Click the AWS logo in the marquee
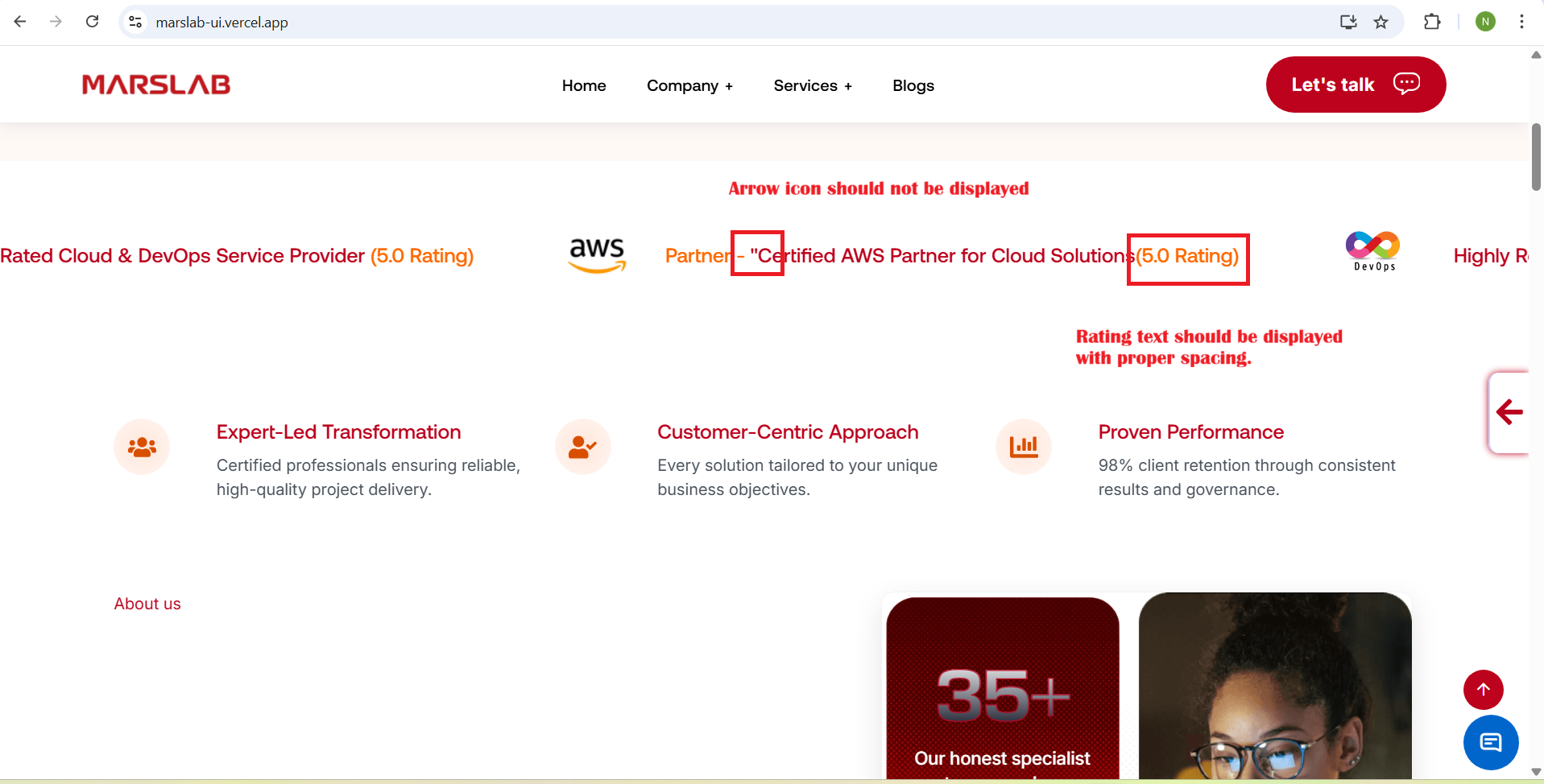This screenshot has width=1544, height=784. (x=597, y=254)
